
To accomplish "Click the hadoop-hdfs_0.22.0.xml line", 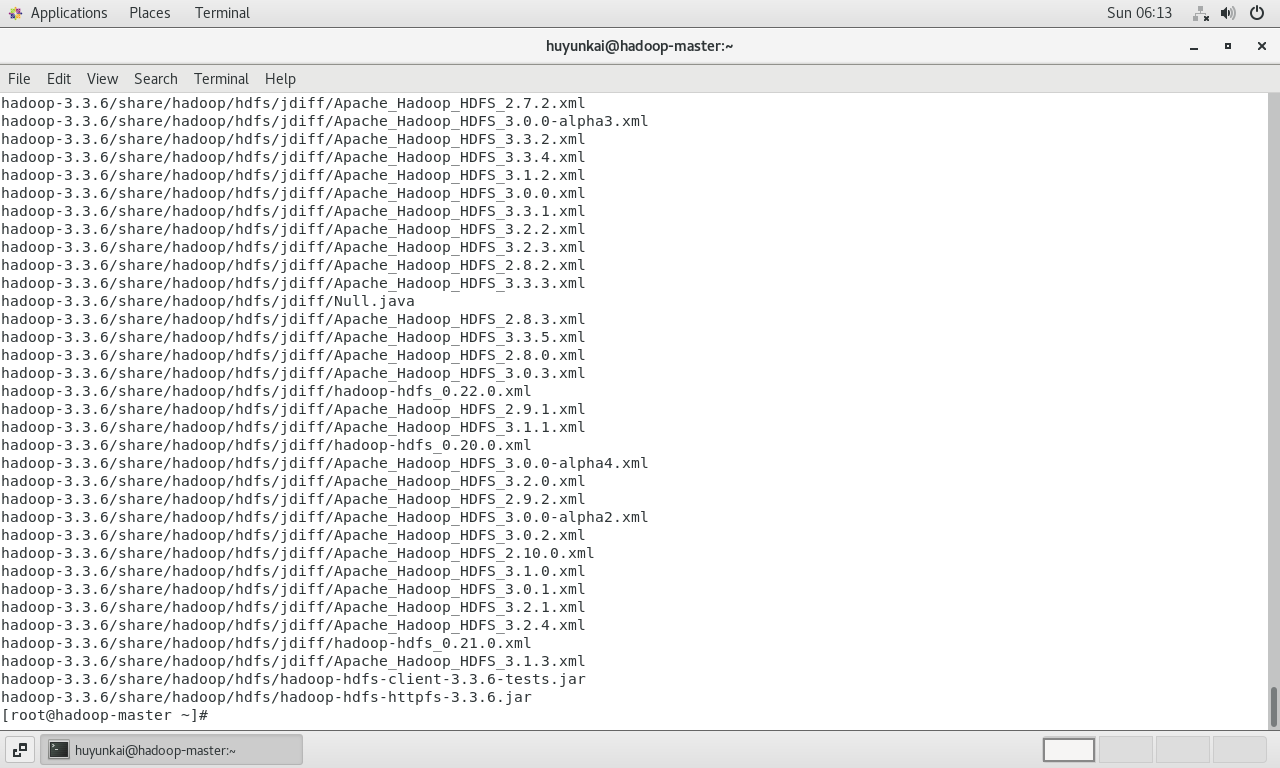I will tap(266, 391).
